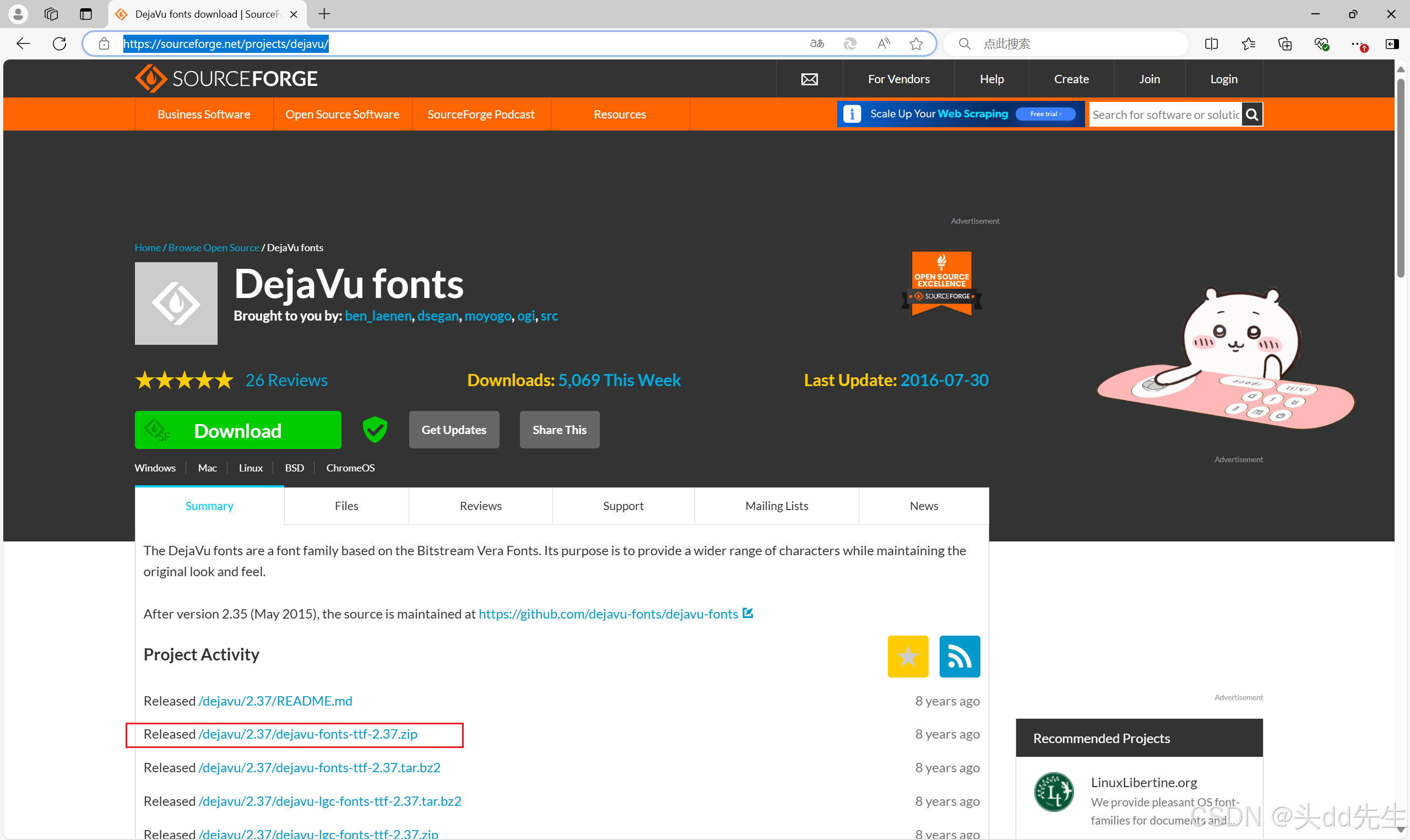Open Collections in the browser toolbar
The width and height of the screenshot is (1410, 840).
click(1285, 44)
